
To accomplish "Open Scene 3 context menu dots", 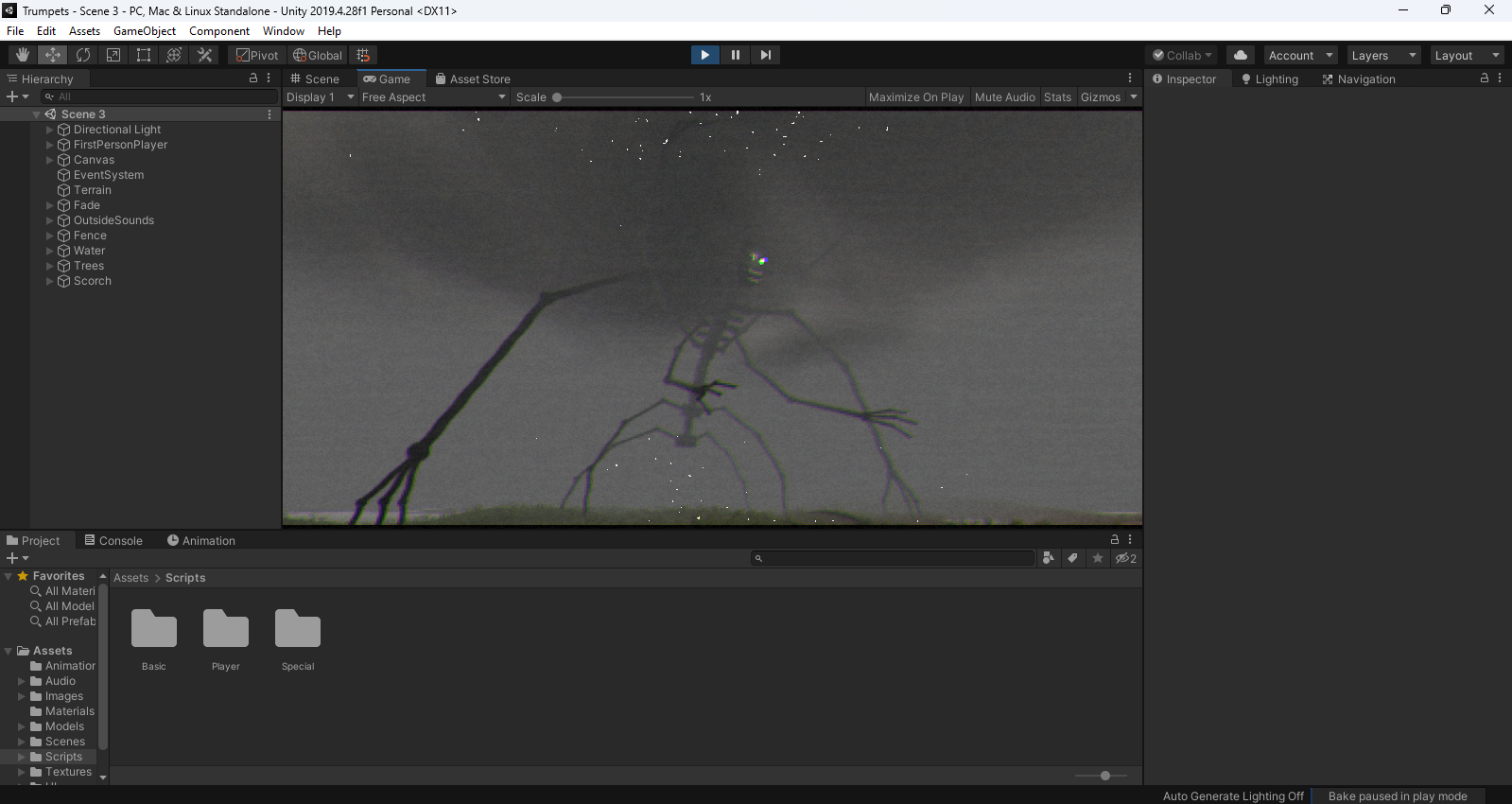I will [269, 114].
